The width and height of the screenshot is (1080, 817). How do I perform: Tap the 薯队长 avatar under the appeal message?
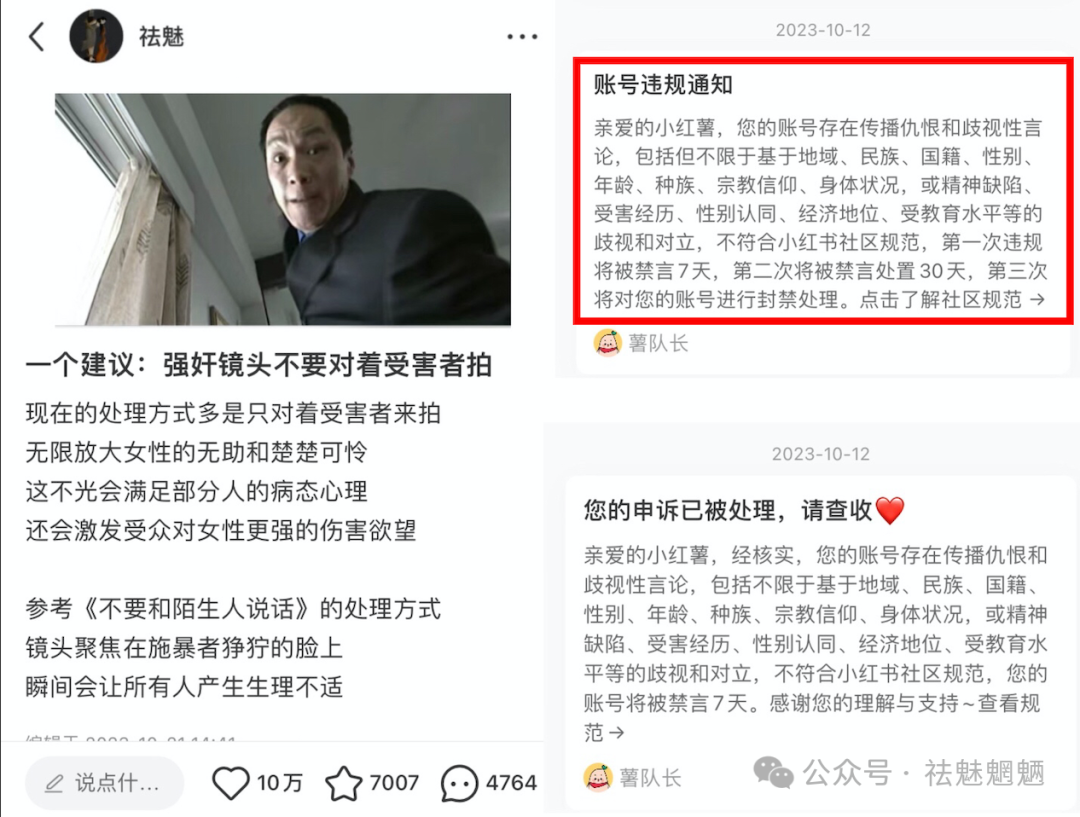(598, 777)
